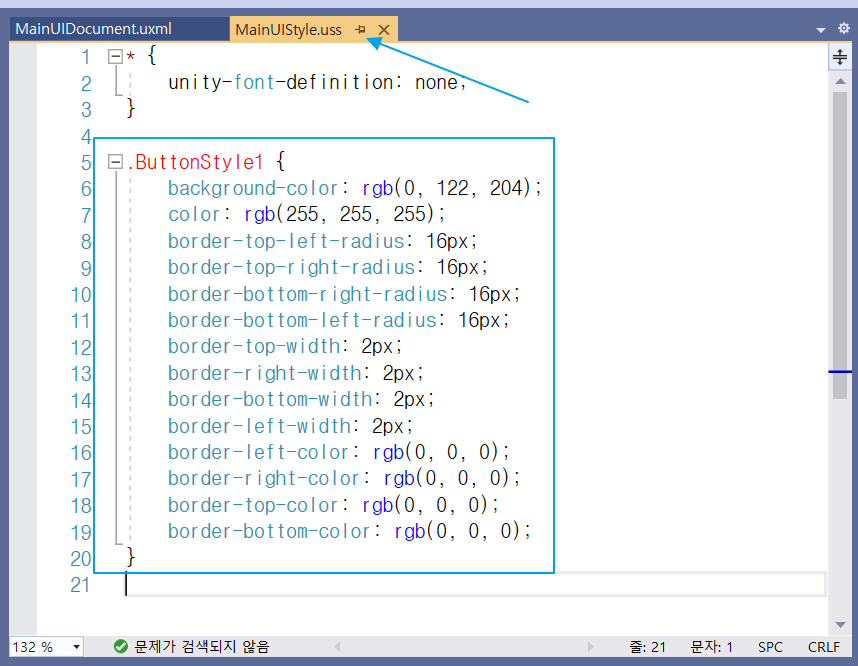The height and width of the screenshot is (666, 858).
Task: Pin the MainUIStyle.uss tab
Action: click(361, 30)
